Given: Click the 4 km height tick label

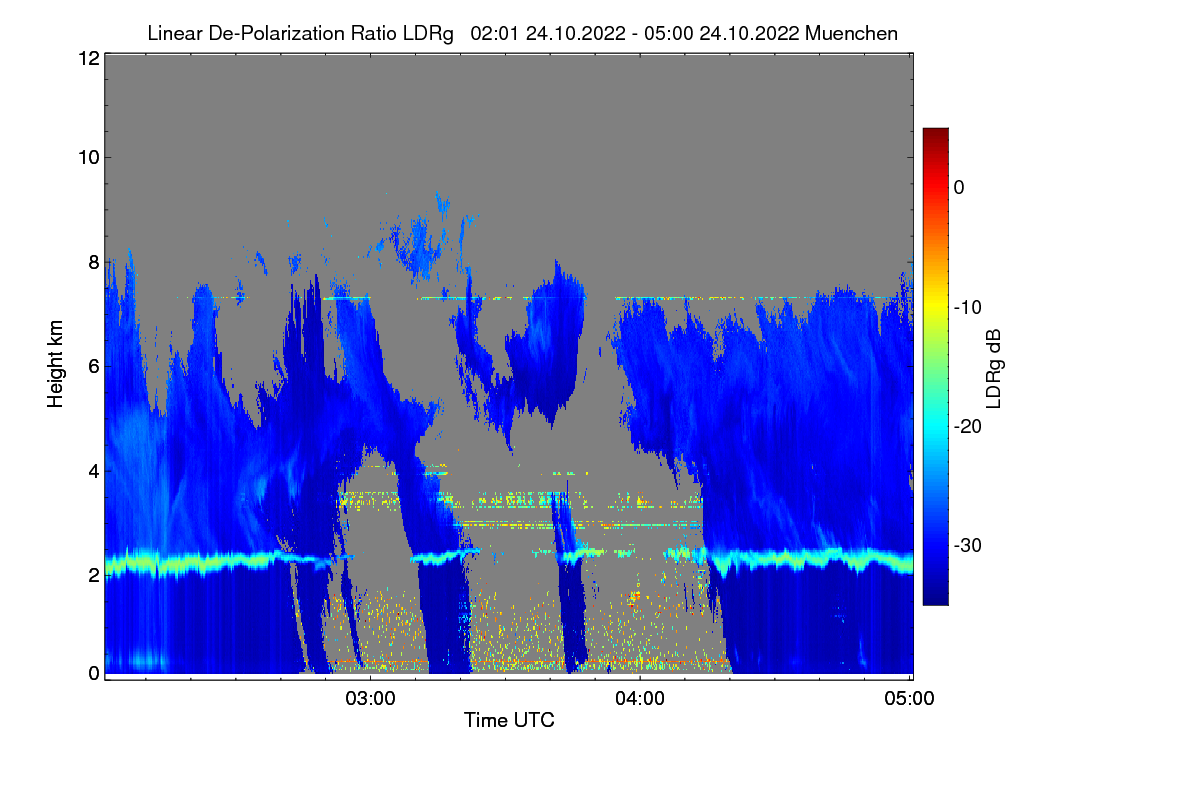Looking at the screenshot, I should (92, 470).
